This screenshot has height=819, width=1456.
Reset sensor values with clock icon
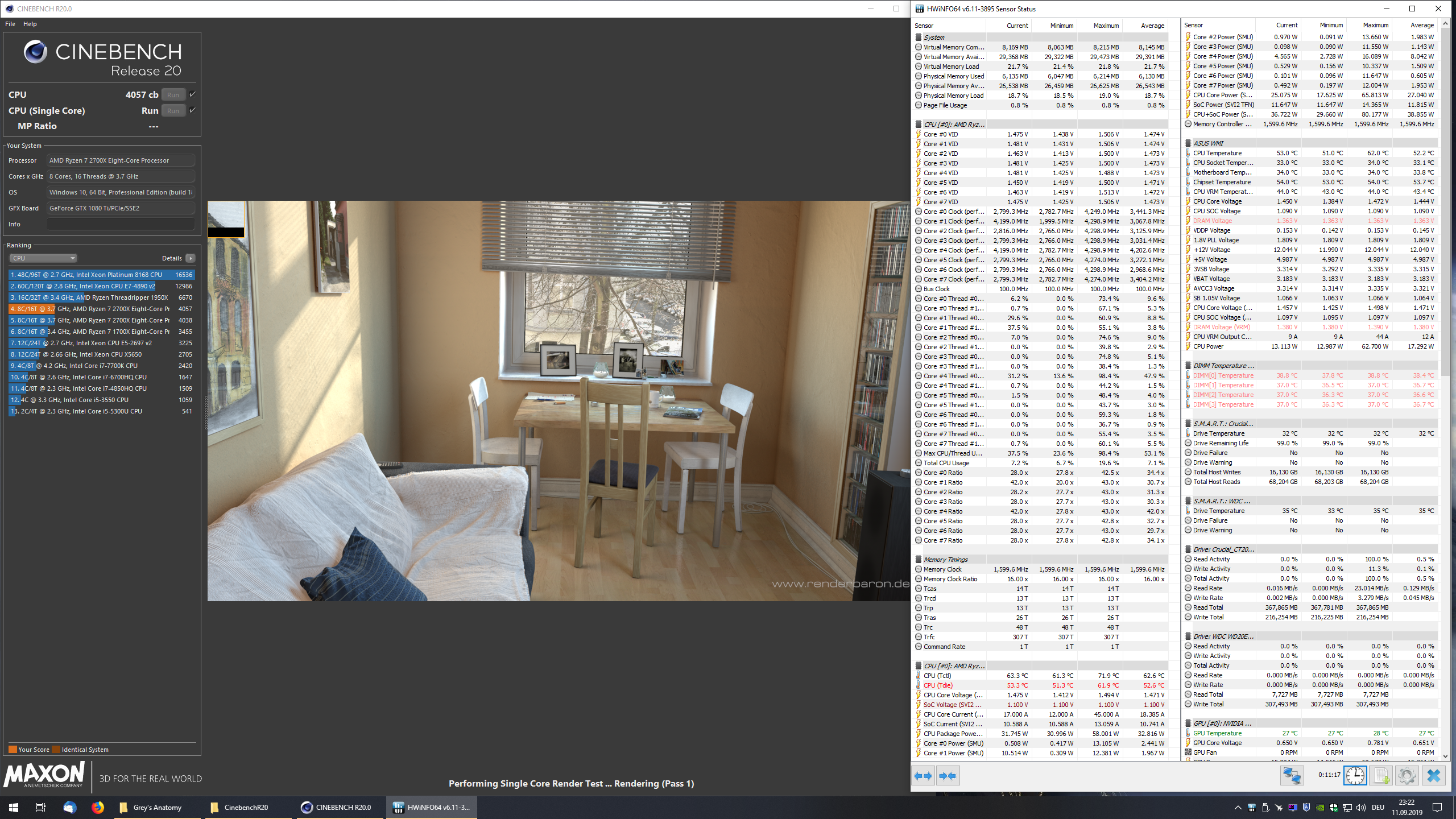coord(1355,776)
